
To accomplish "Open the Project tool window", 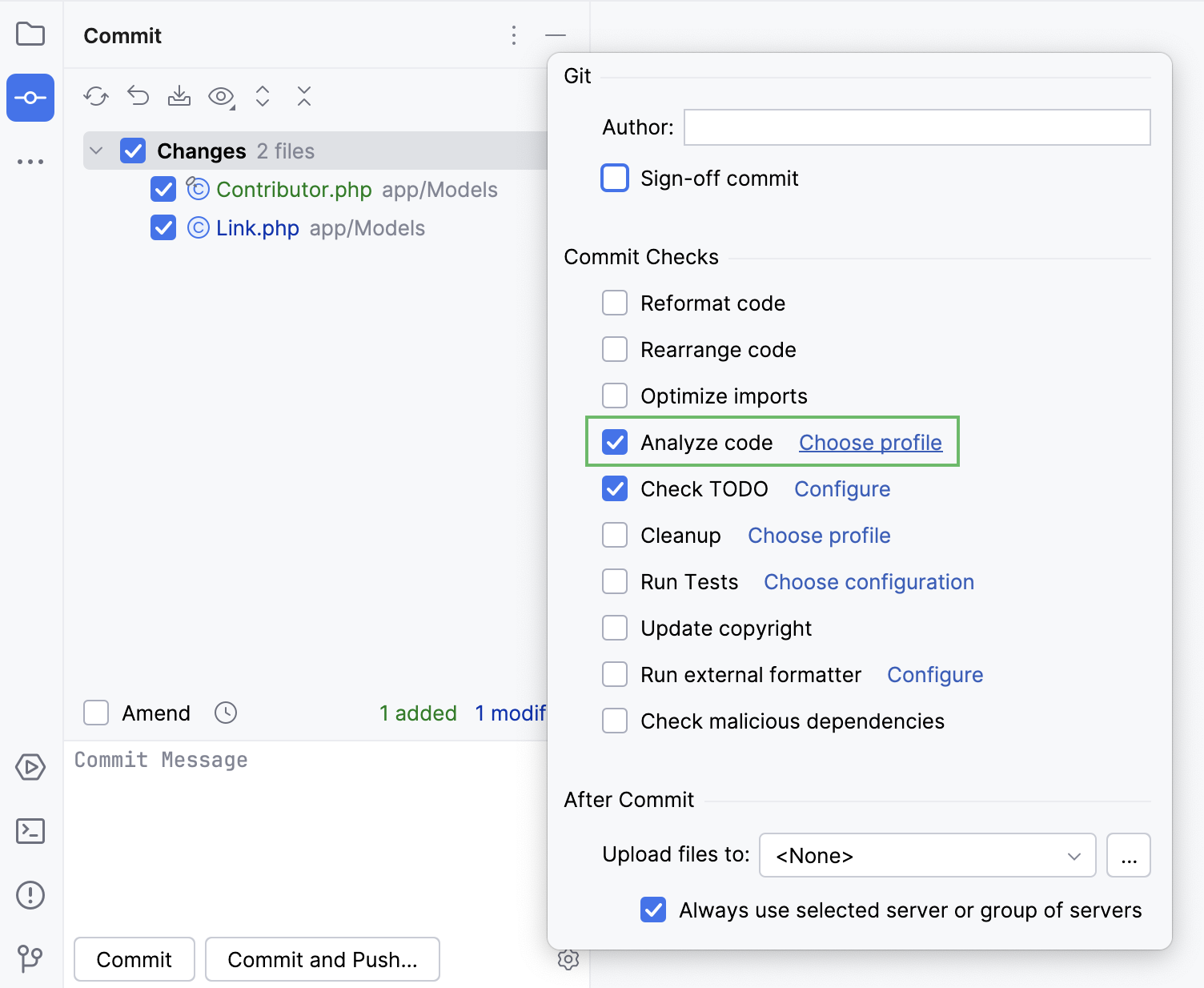I will tap(30, 34).
